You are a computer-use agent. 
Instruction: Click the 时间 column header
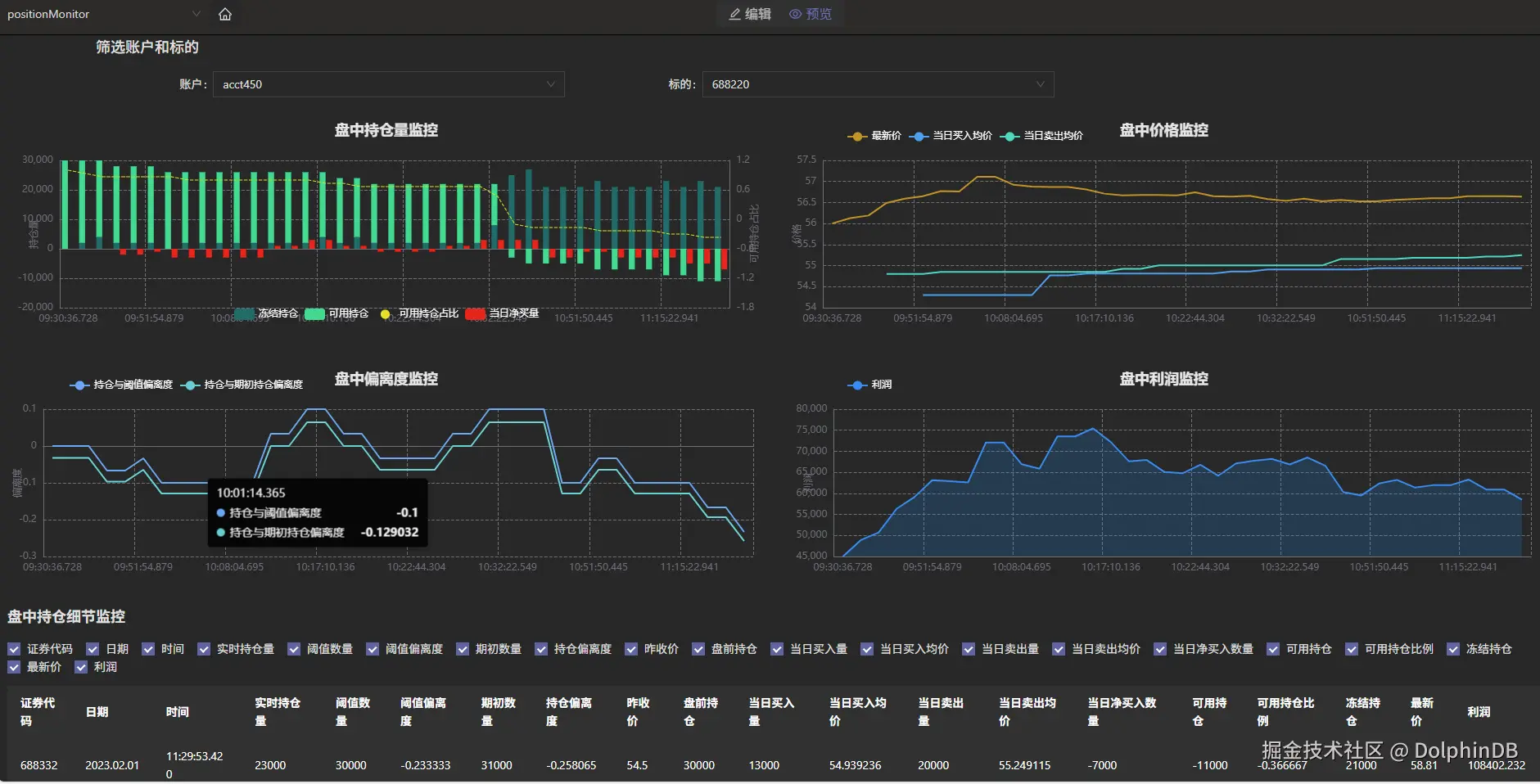178,712
